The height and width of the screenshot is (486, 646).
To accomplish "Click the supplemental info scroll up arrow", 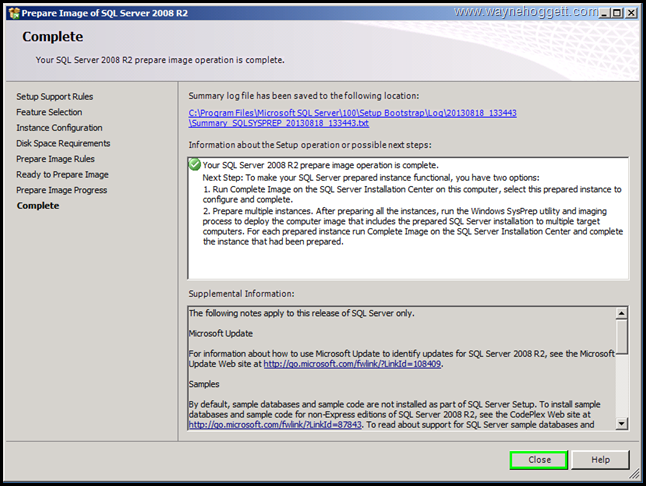I will (621, 313).
